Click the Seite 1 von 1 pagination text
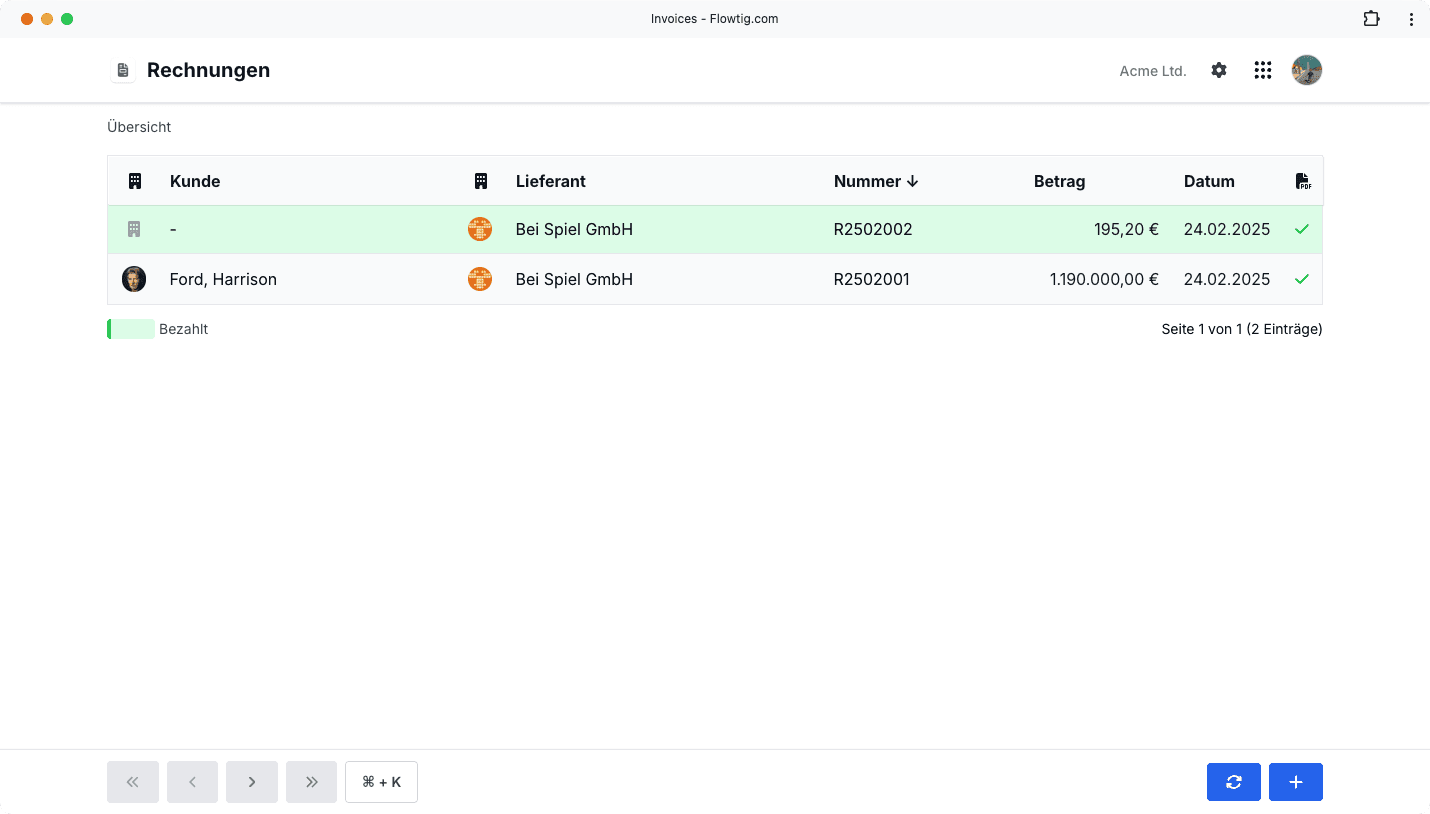Viewport: 1430px width, 814px height. 1242,329
